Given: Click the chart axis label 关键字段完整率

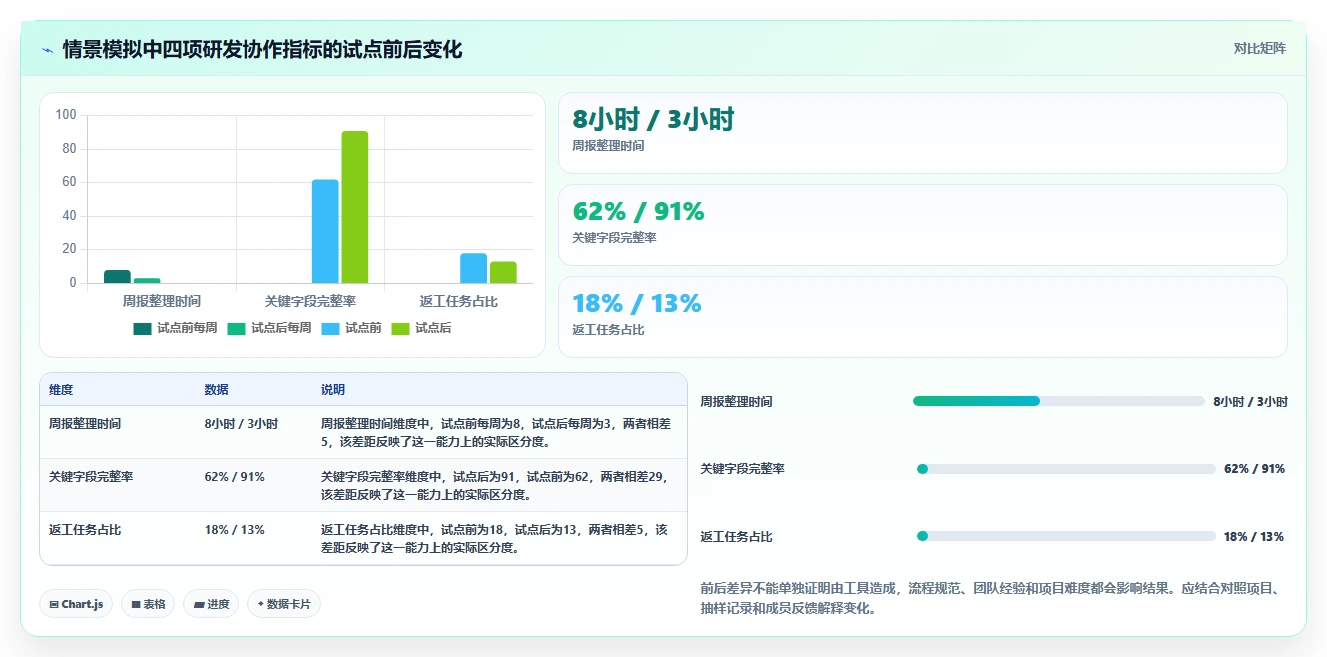Looking at the screenshot, I should [310, 301].
